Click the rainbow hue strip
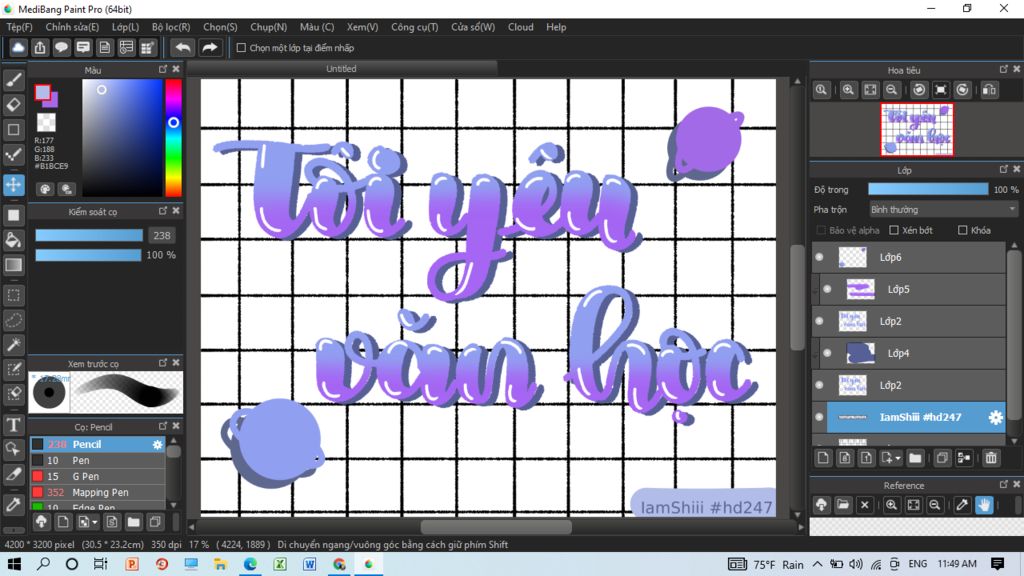Viewport: 1024px width, 576px height. tap(173, 138)
